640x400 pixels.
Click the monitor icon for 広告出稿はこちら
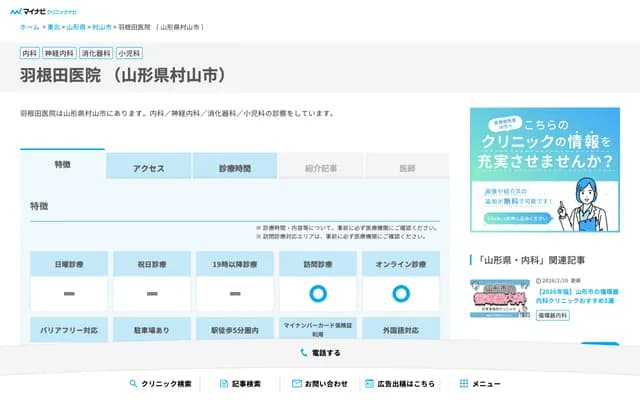[369, 384]
